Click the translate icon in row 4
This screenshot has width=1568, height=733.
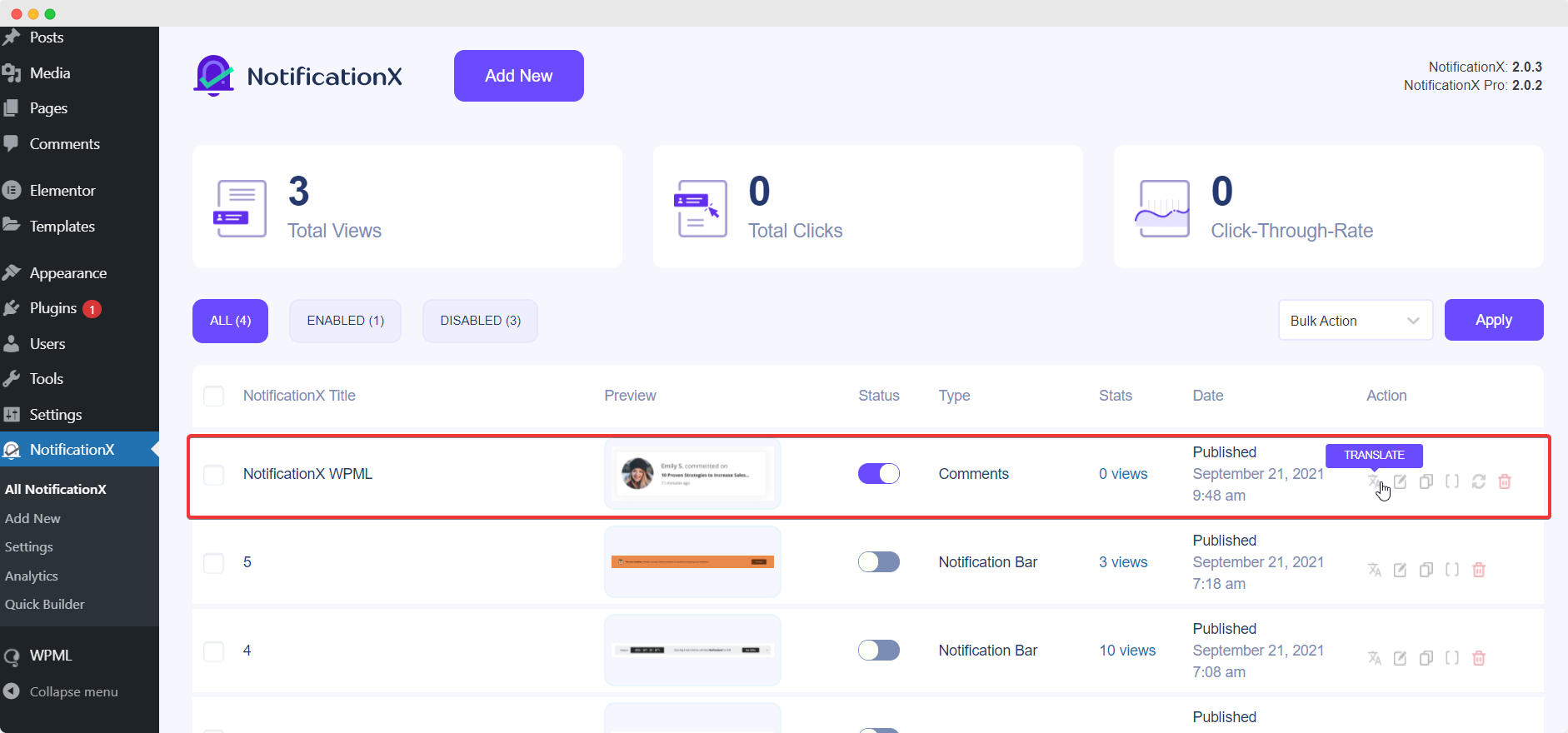coord(1374,658)
